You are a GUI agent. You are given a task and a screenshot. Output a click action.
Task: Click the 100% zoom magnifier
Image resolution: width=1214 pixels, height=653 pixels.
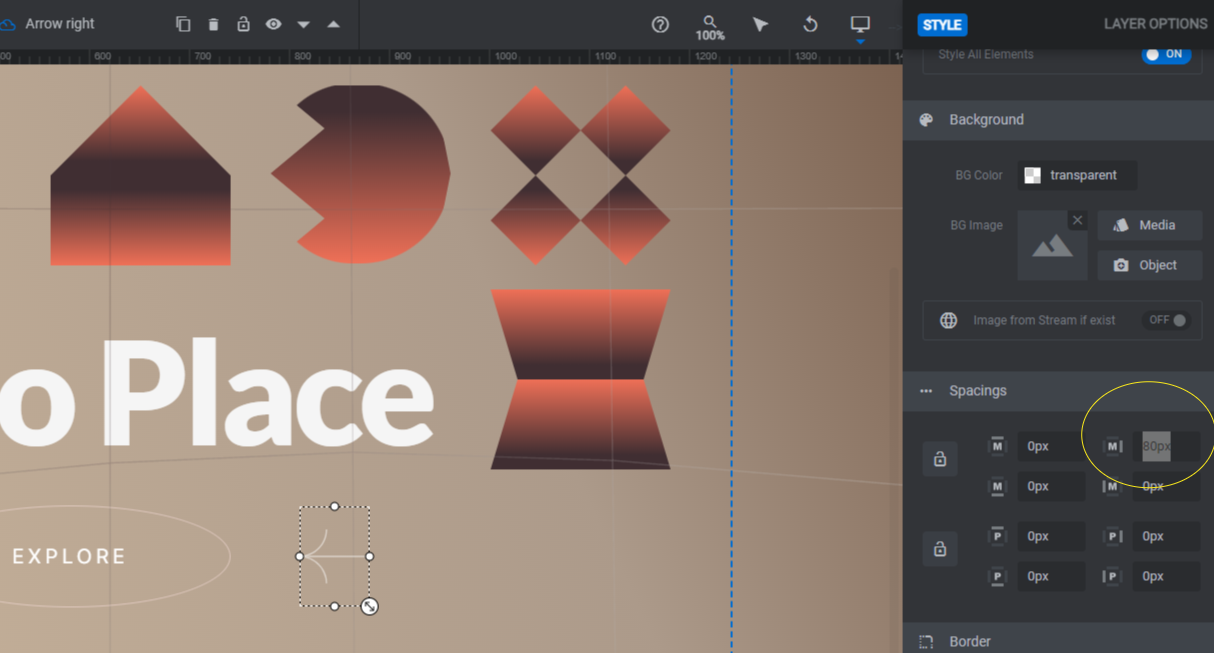[710, 27]
